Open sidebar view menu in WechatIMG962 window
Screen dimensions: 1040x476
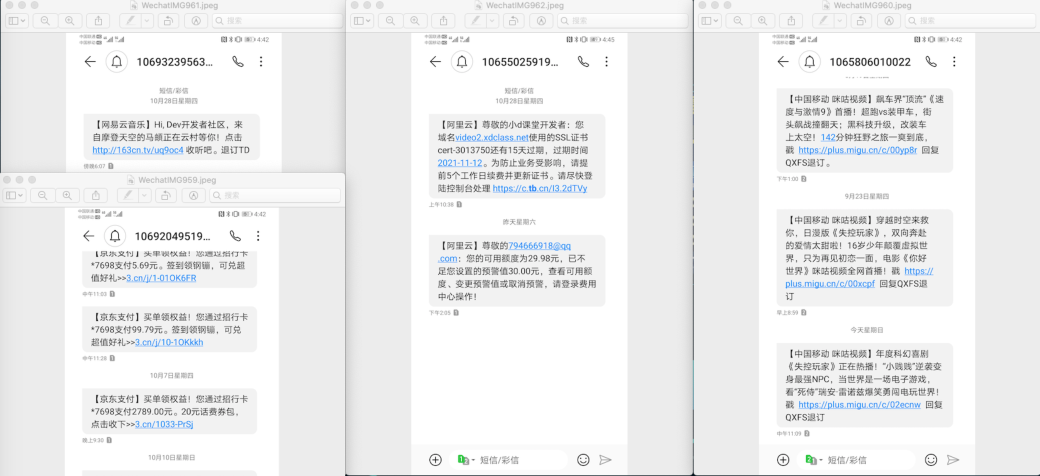coord(362,21)
